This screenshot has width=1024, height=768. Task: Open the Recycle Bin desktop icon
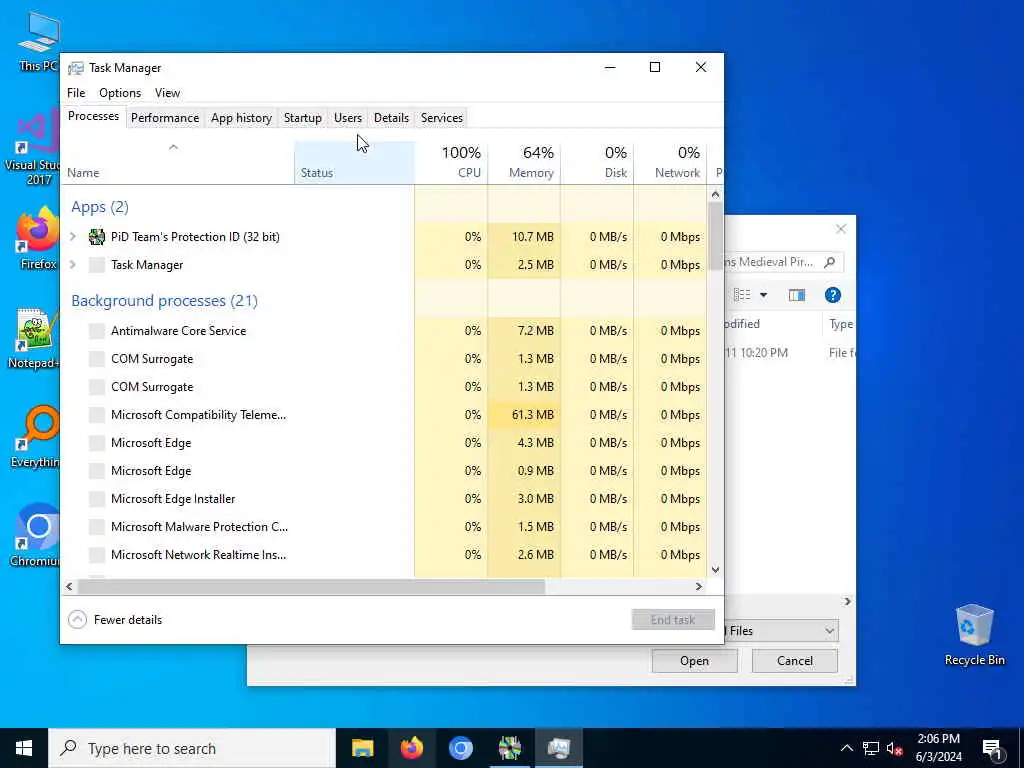[x=974, y=635]
